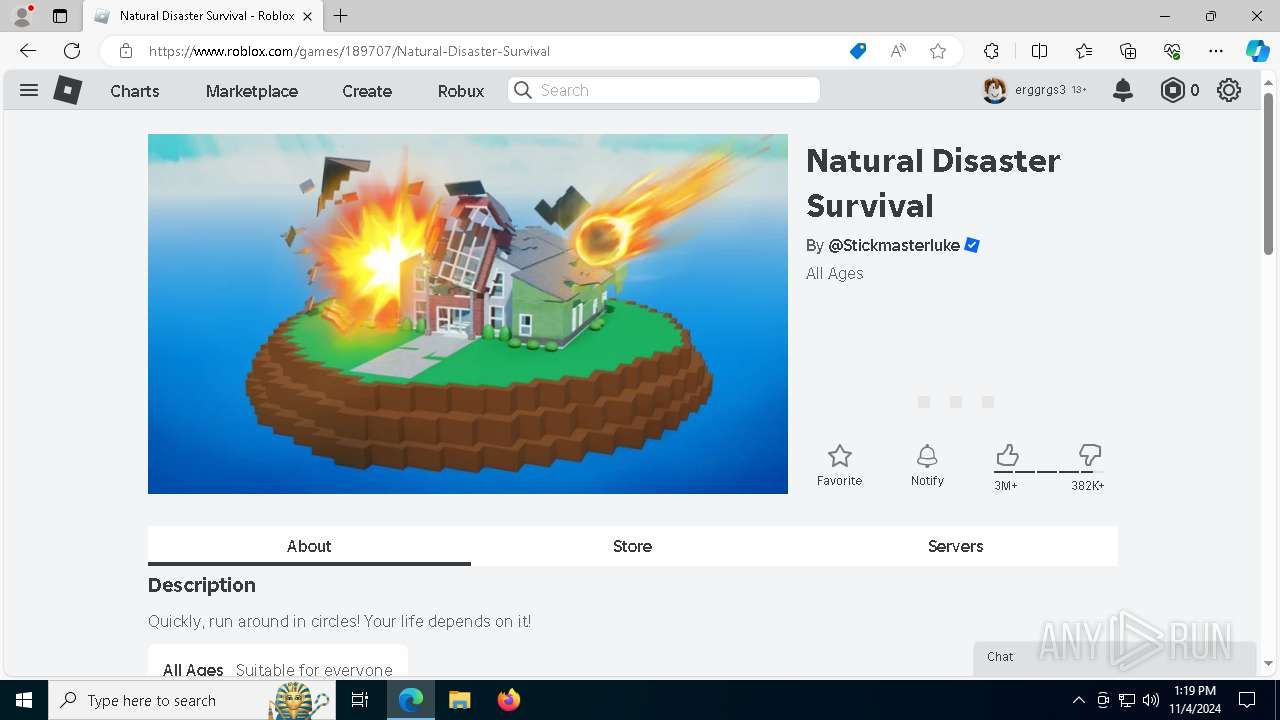Image resolution: width=1280 pixels, height=720 pixels.
Task: Open Marketplace in Roblox navigation
Action: pyautogui.click(x=252, y=91)
